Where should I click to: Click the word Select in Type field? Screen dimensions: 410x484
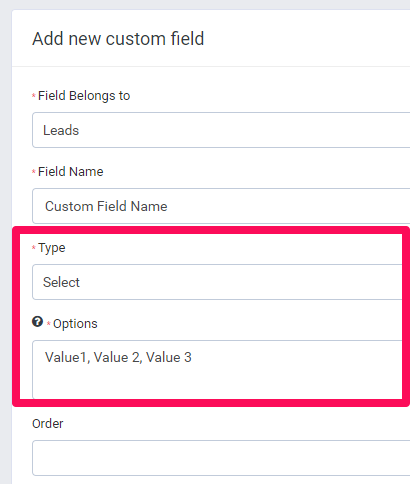click(61, 282)
